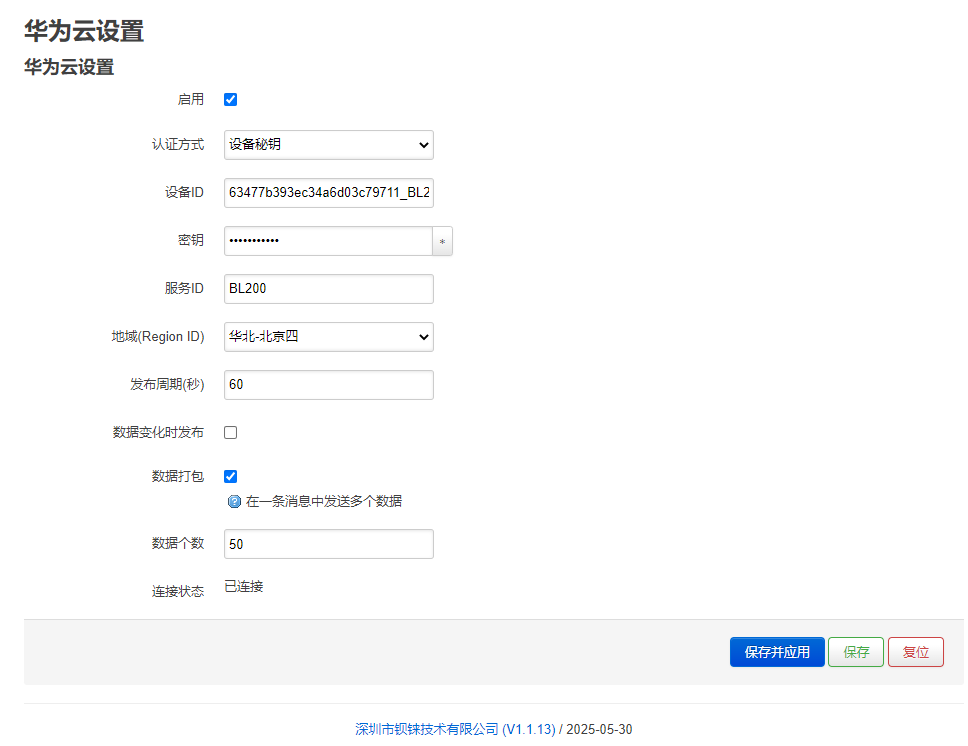This screenshot has height=746, width=968.
Task: Click the 设备ID input field
Action: click(328, 193)
